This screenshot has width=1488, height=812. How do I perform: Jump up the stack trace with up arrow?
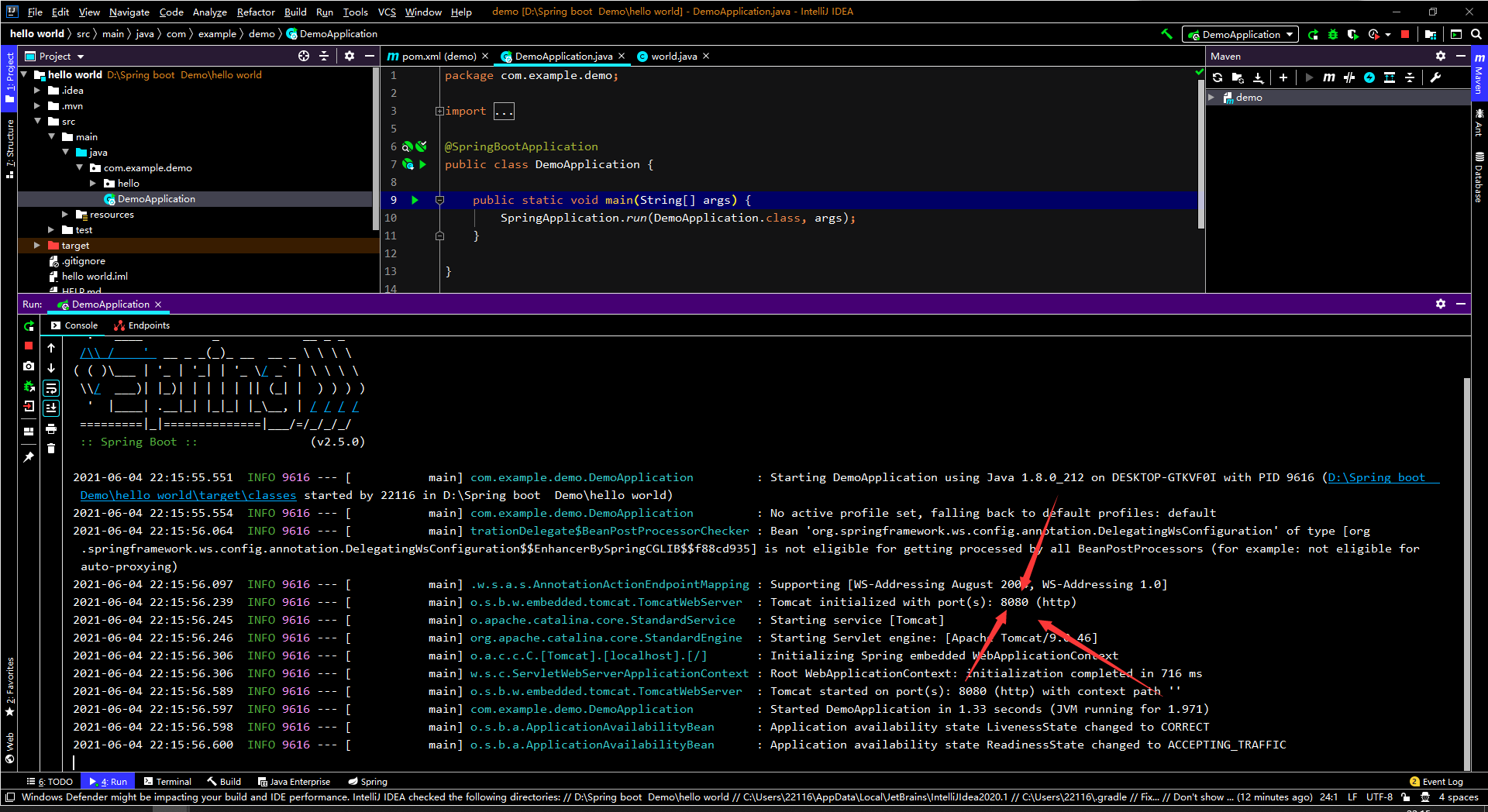[x=51, y=348]
